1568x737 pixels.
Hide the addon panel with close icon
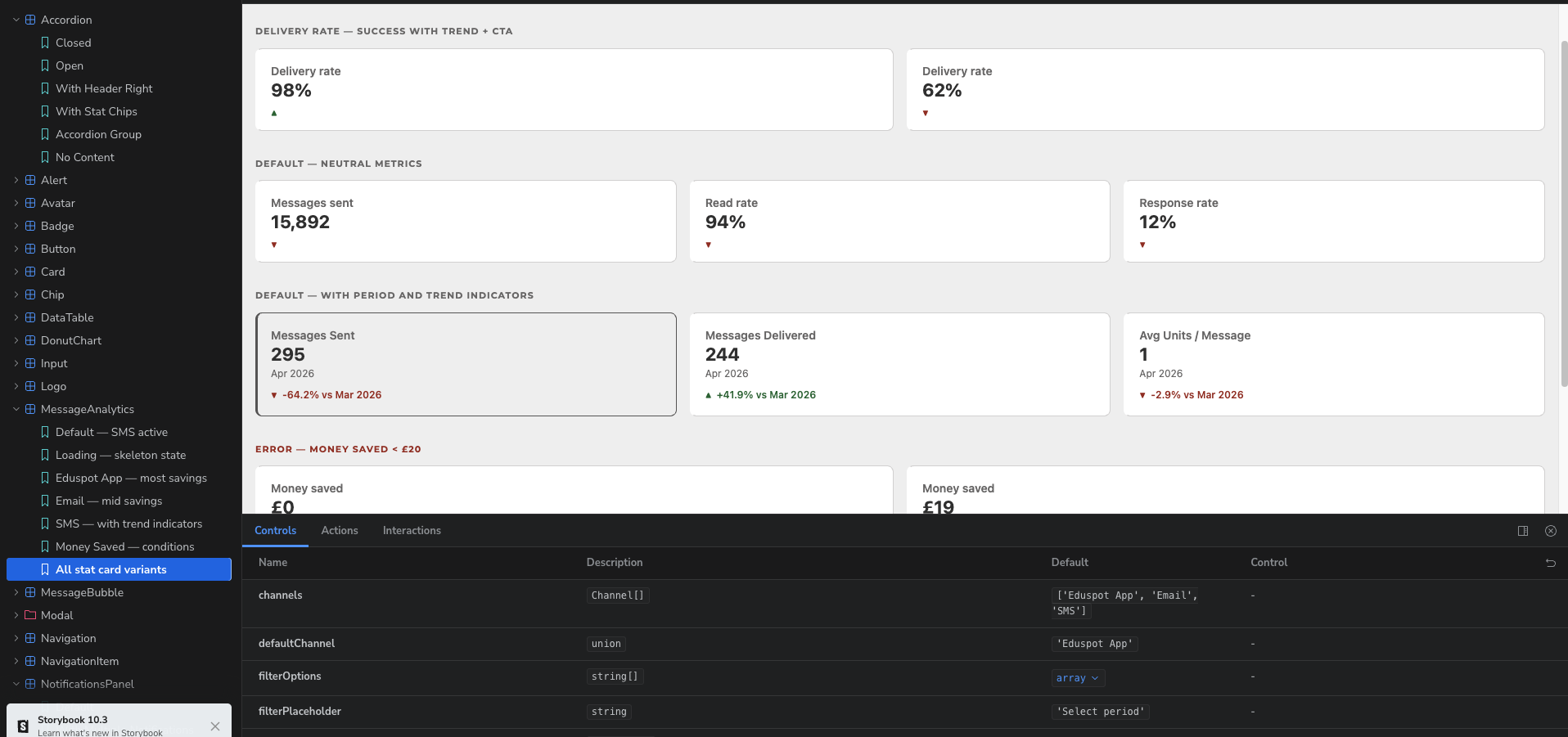(1550, 531)
